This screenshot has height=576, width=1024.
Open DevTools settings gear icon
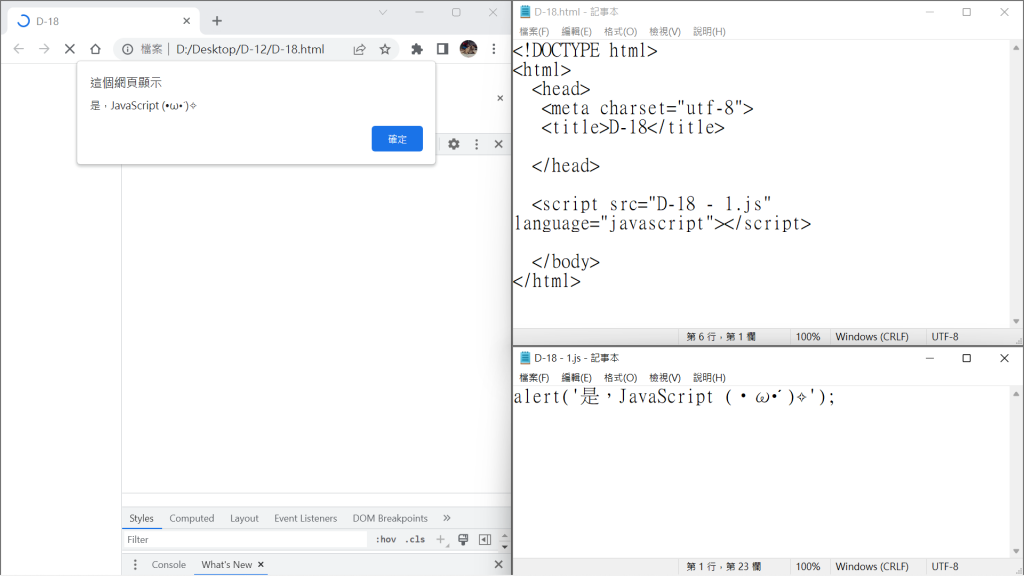[454, 144]
